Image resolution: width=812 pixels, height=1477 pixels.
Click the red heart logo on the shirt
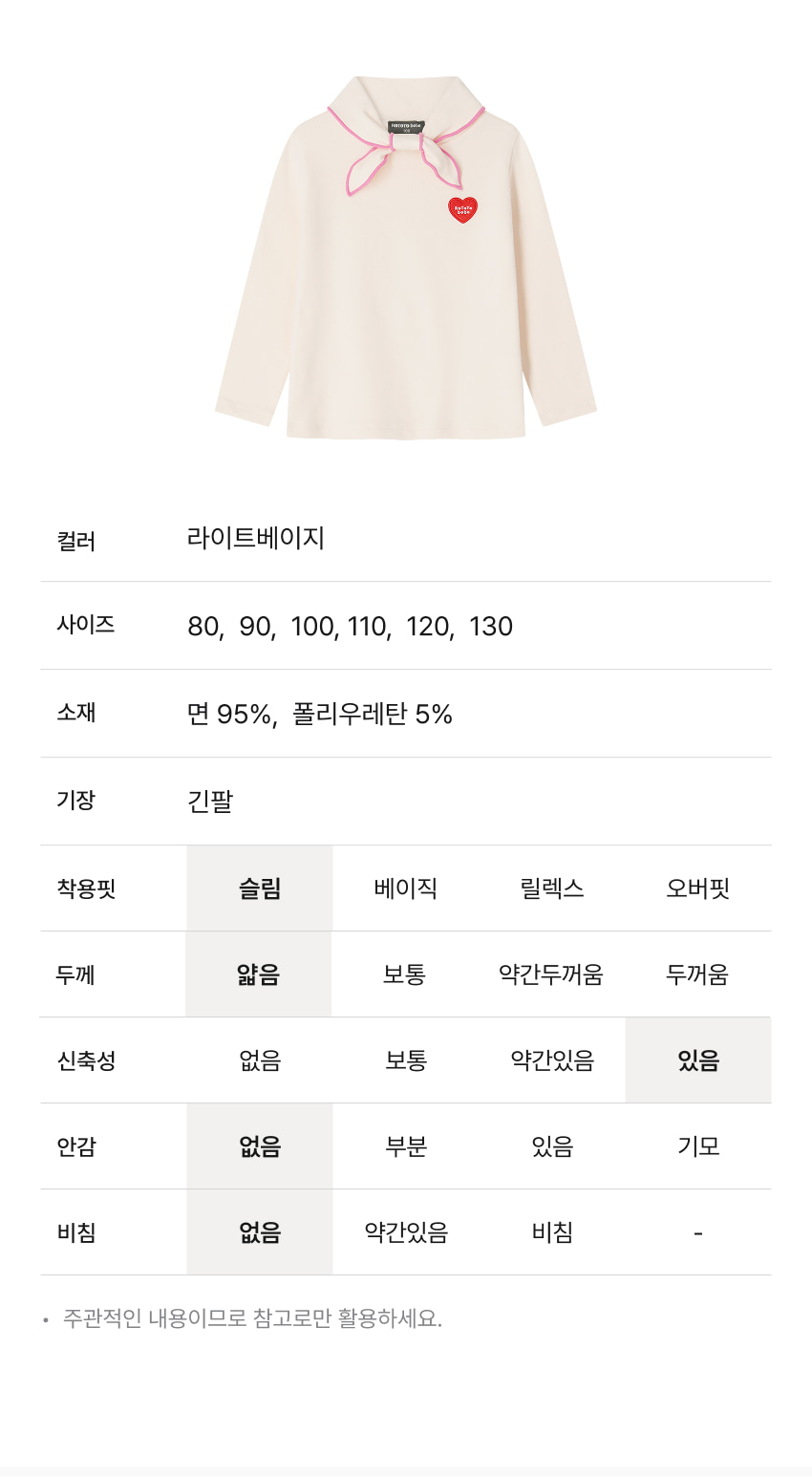[462, 210]
